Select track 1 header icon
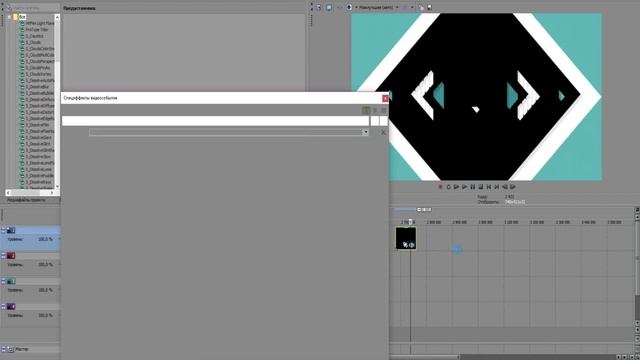640x360 pixels. click(x=11, y=231)
